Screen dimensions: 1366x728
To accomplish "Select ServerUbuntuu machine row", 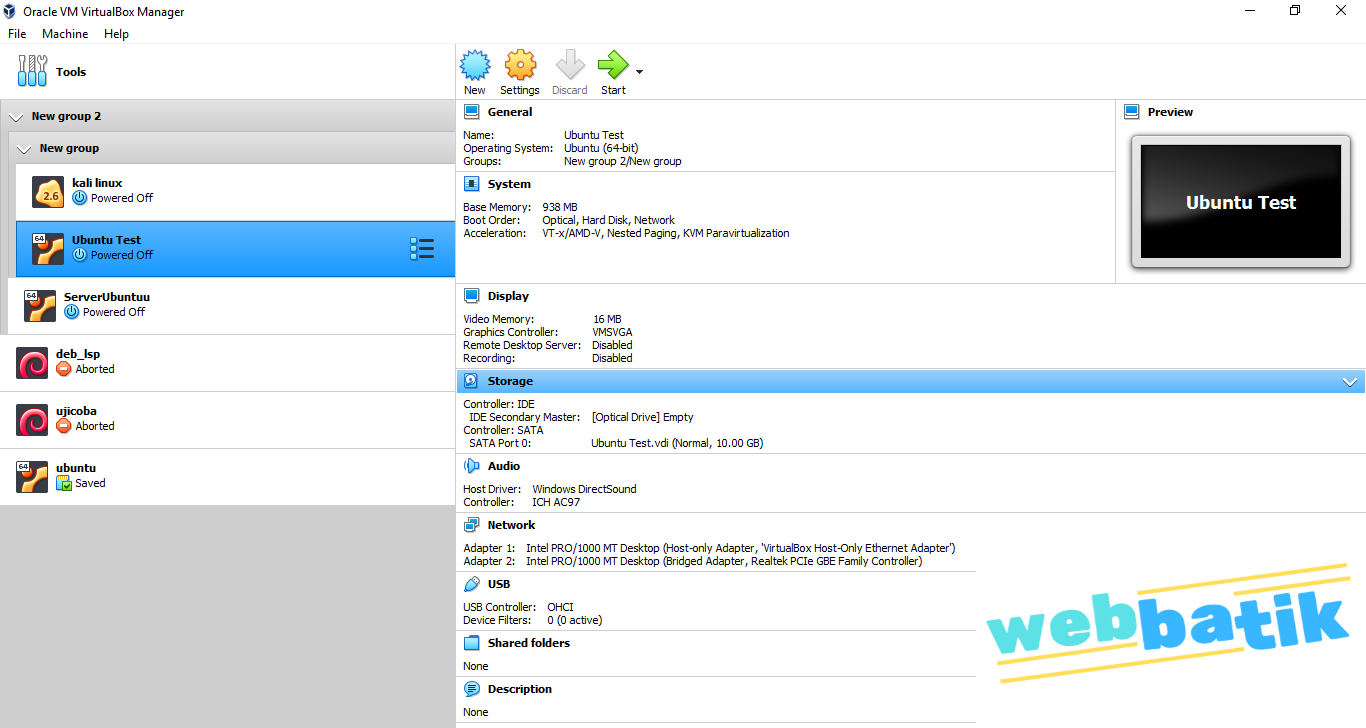I will click(x=232, y=306).
